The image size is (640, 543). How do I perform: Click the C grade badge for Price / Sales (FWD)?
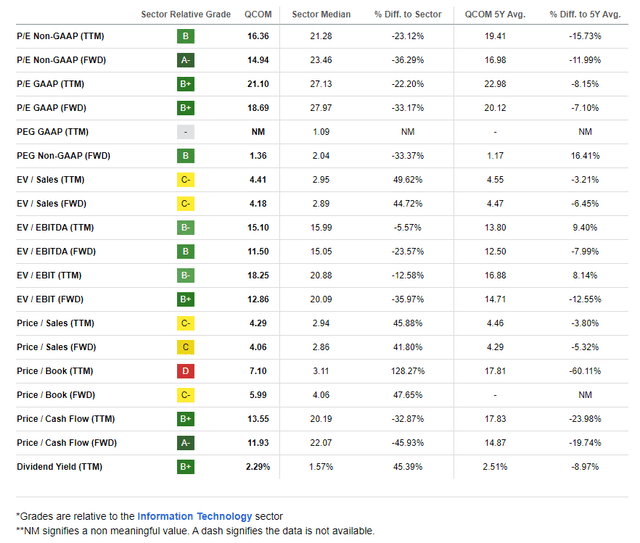(186, 347)
